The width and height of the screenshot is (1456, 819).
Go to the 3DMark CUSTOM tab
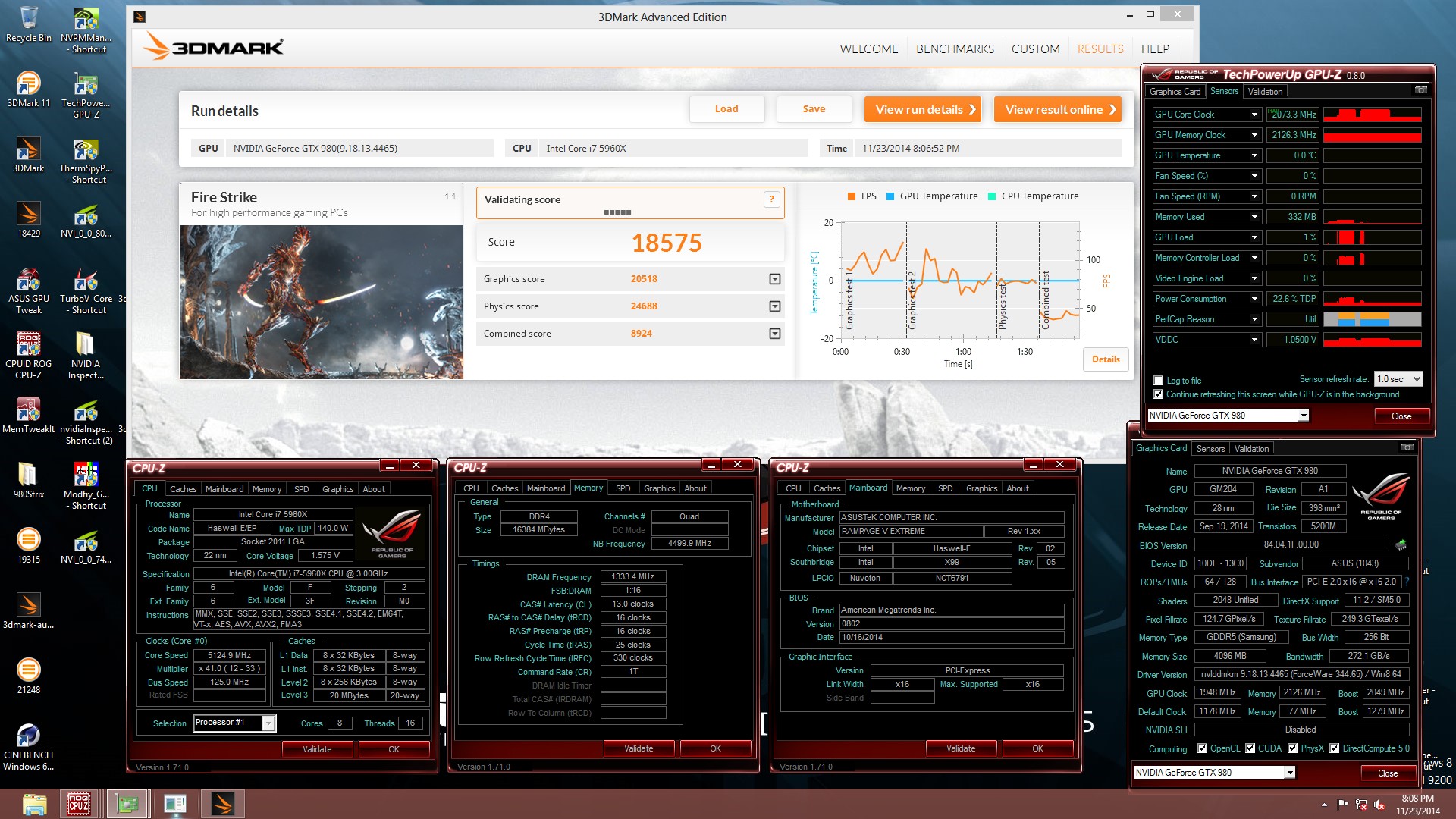coord(1035,49)
